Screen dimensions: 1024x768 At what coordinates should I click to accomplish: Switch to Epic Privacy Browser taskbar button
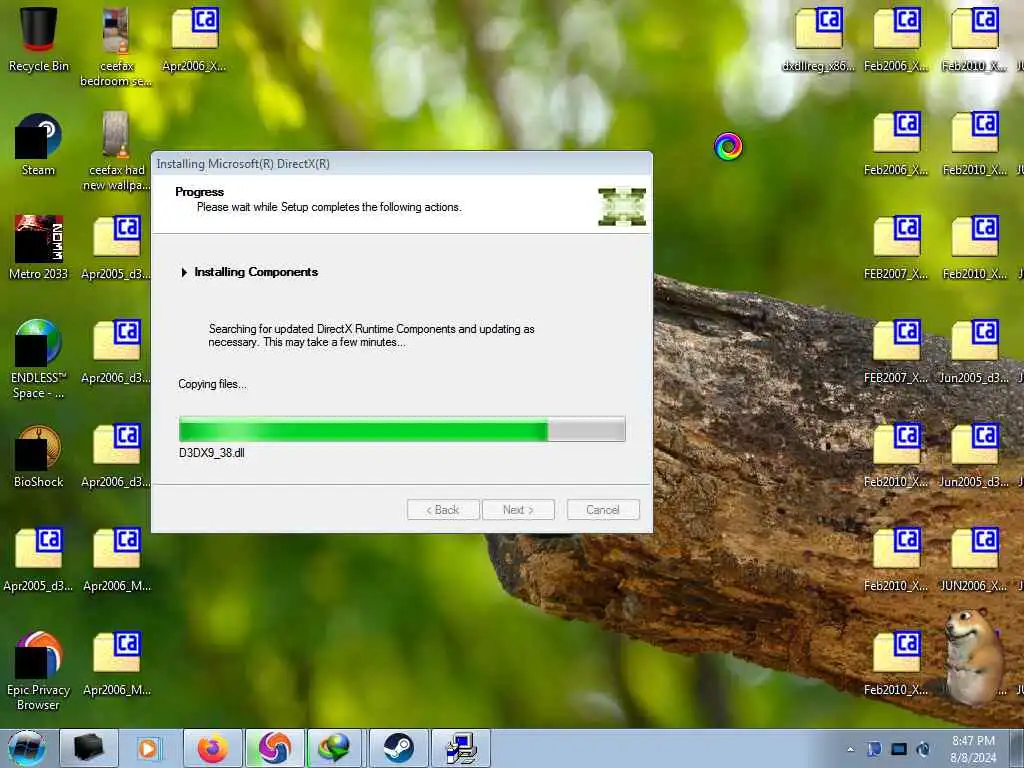pos(275,748)
